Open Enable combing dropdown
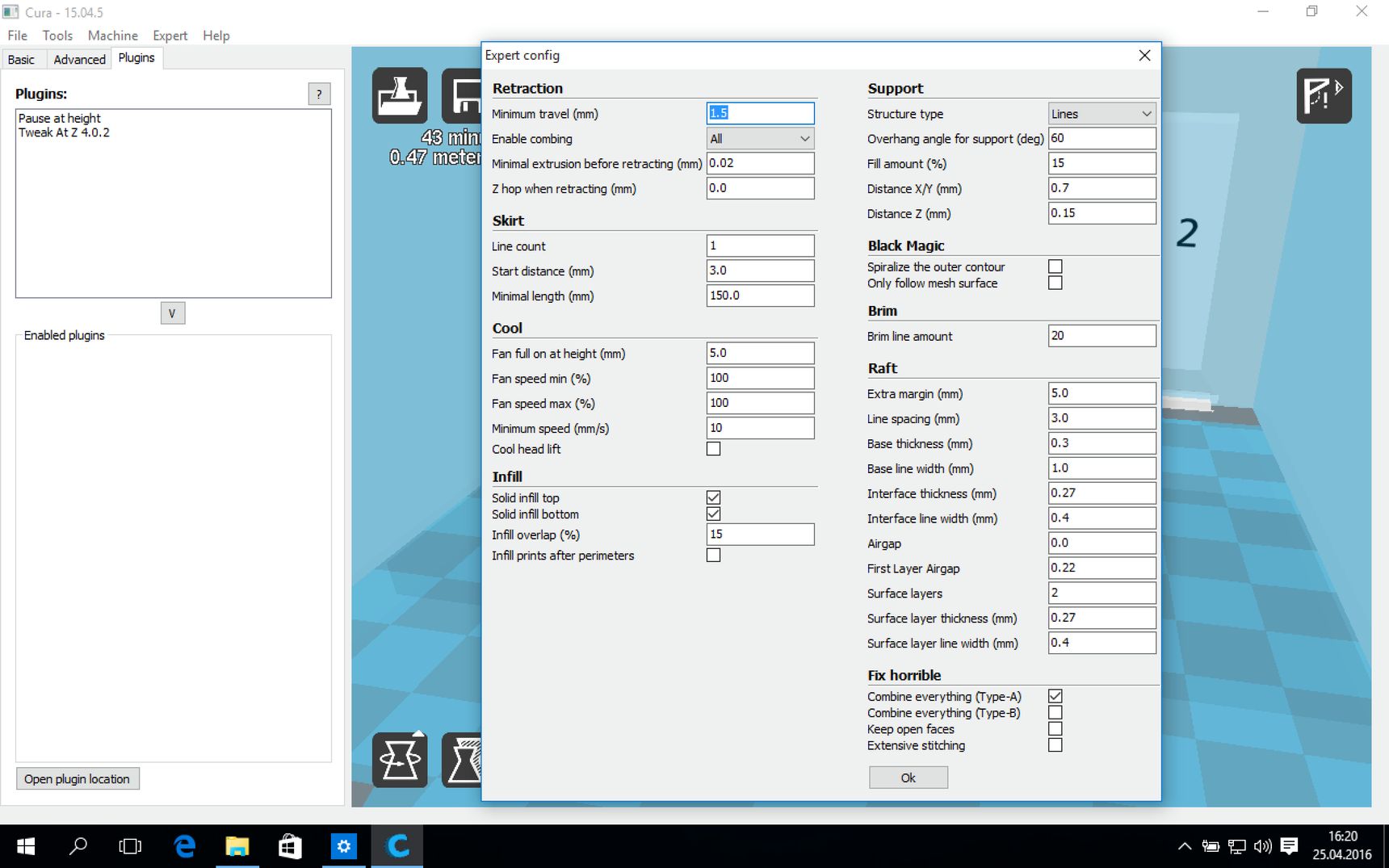 click(760, 138)
